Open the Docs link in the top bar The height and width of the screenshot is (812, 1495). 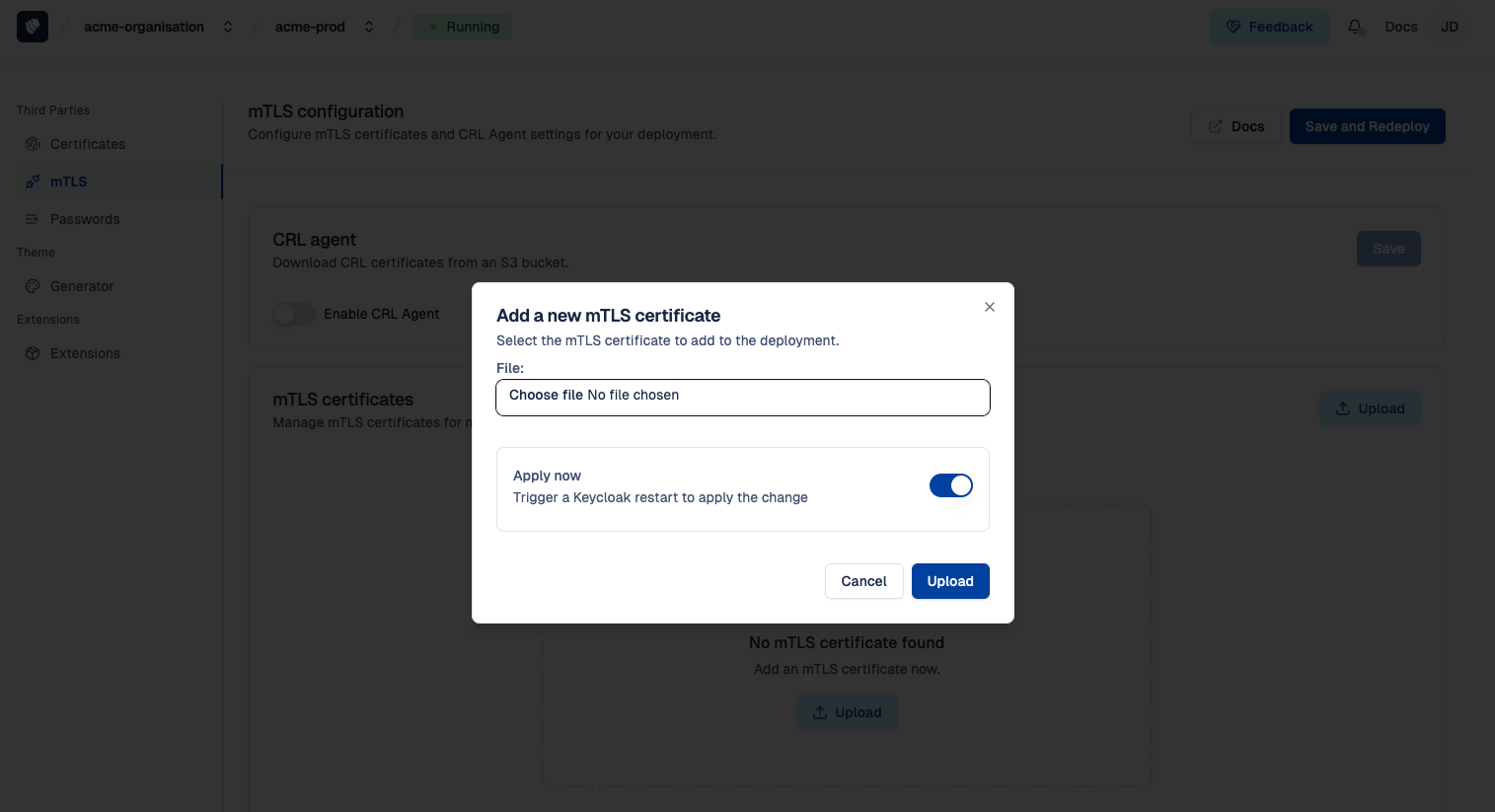pos(1400,27)
